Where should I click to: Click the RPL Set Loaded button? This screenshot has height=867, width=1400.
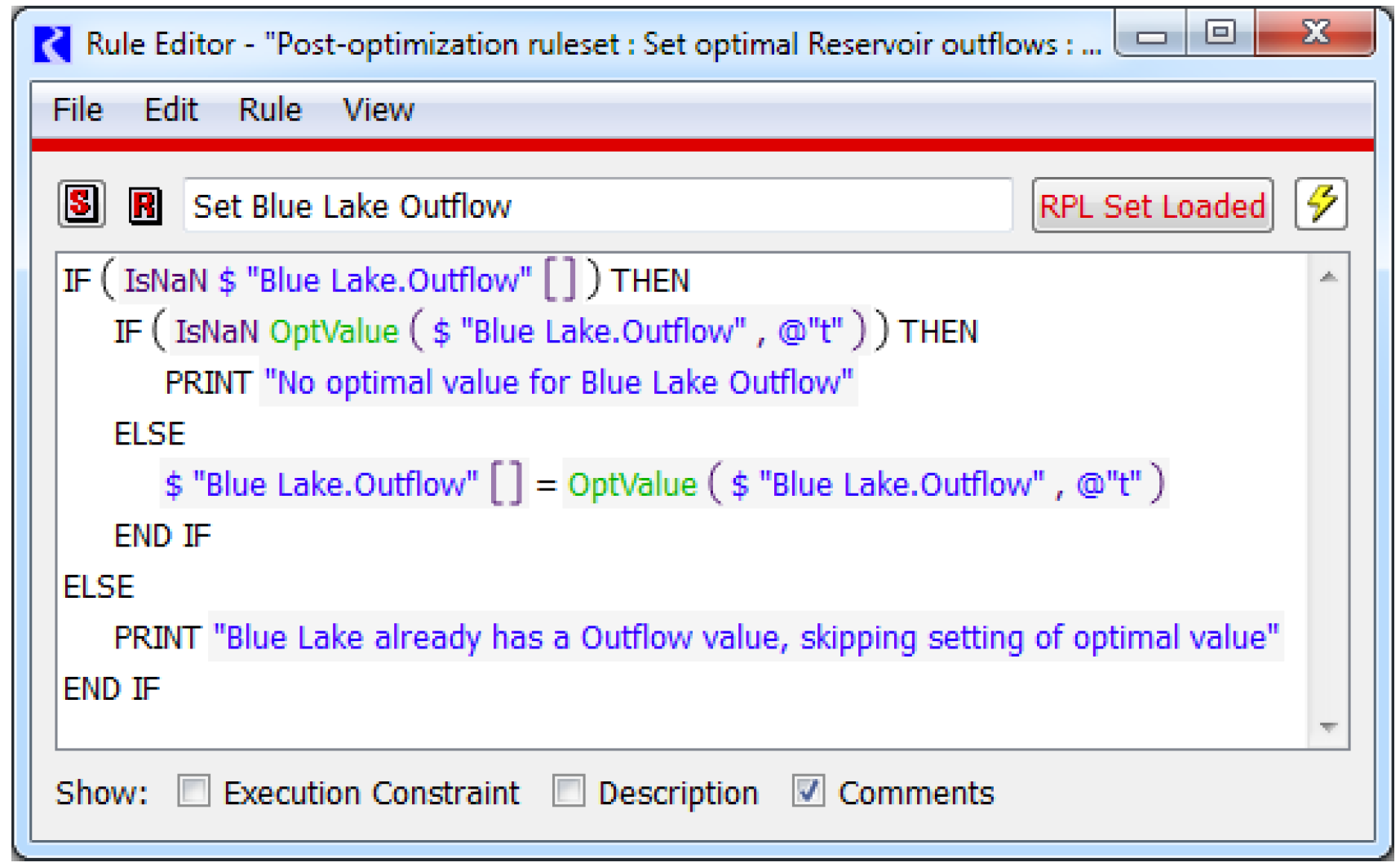[x=1151, y=206]
